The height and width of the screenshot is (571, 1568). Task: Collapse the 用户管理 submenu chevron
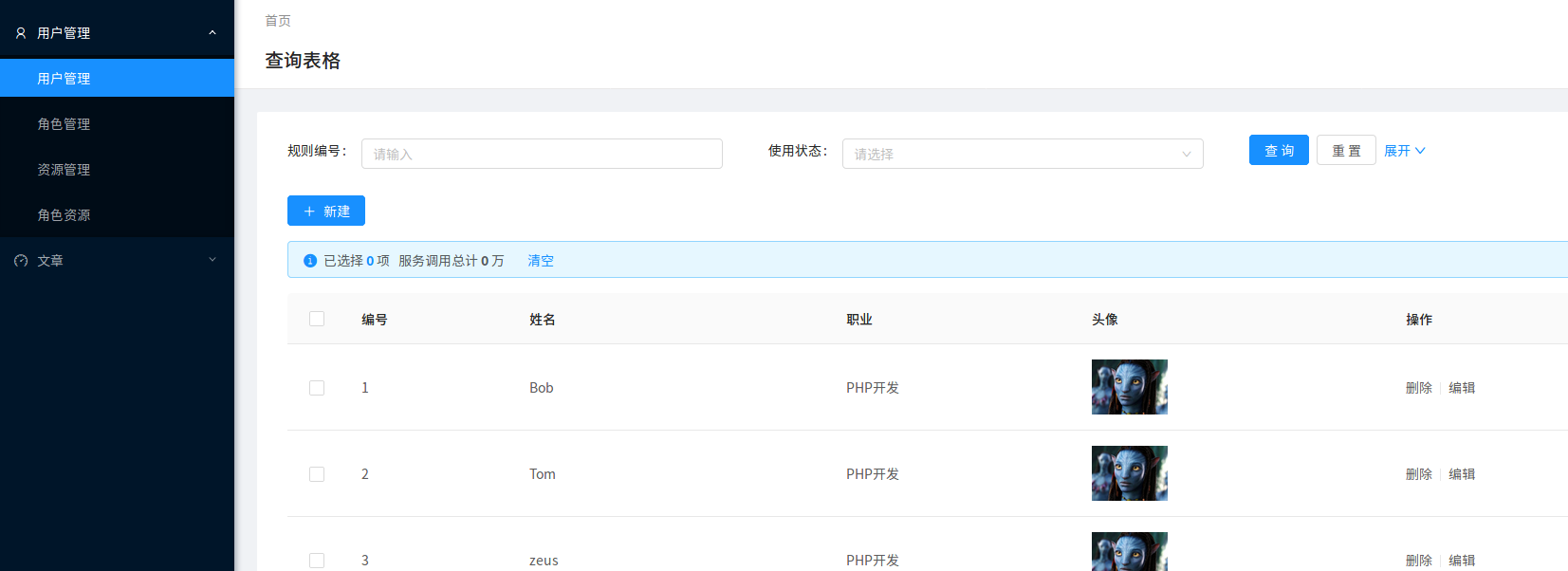point(212,33)
